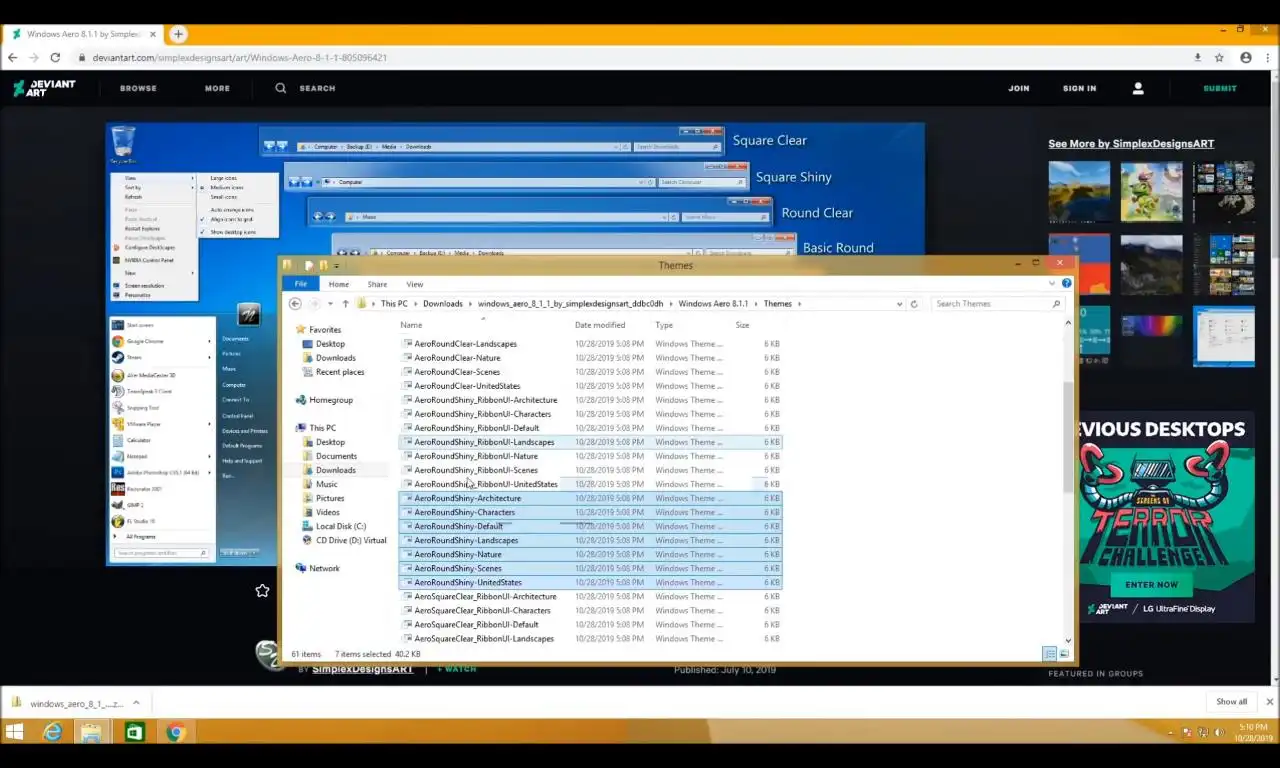This screenshot has height=768, width=1280.
Task: Open See More by SimplexDesignsART link
Action: click(x=1131, y=144)
